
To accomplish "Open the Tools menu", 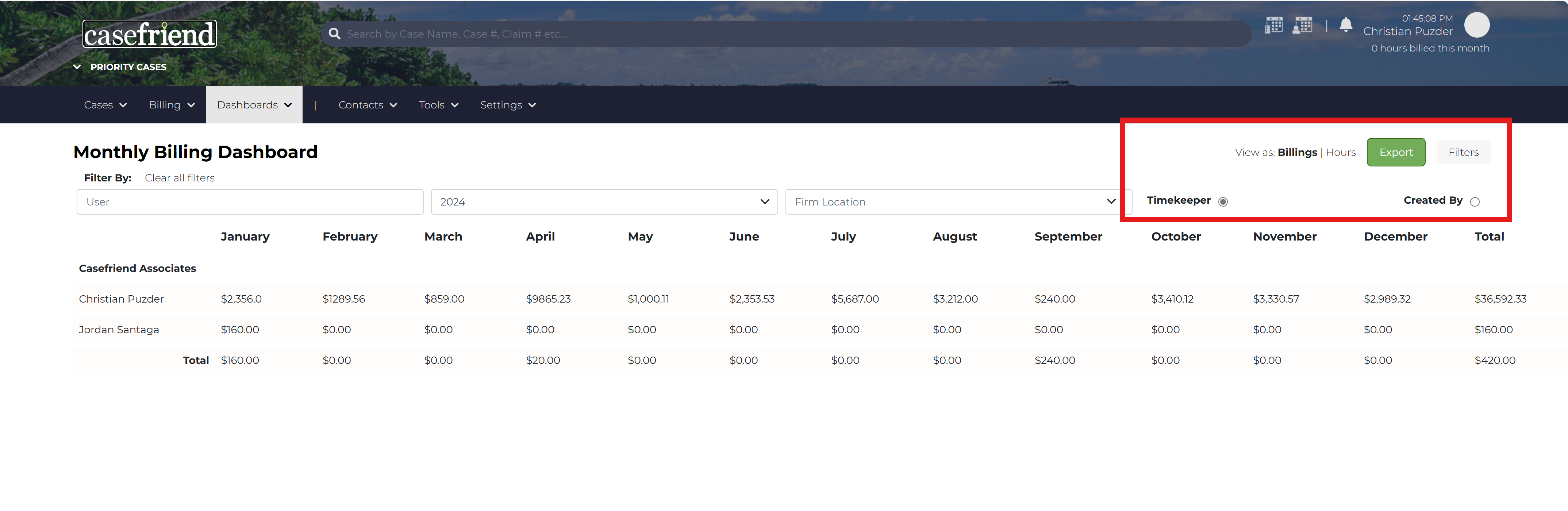I will pos(438,105).
